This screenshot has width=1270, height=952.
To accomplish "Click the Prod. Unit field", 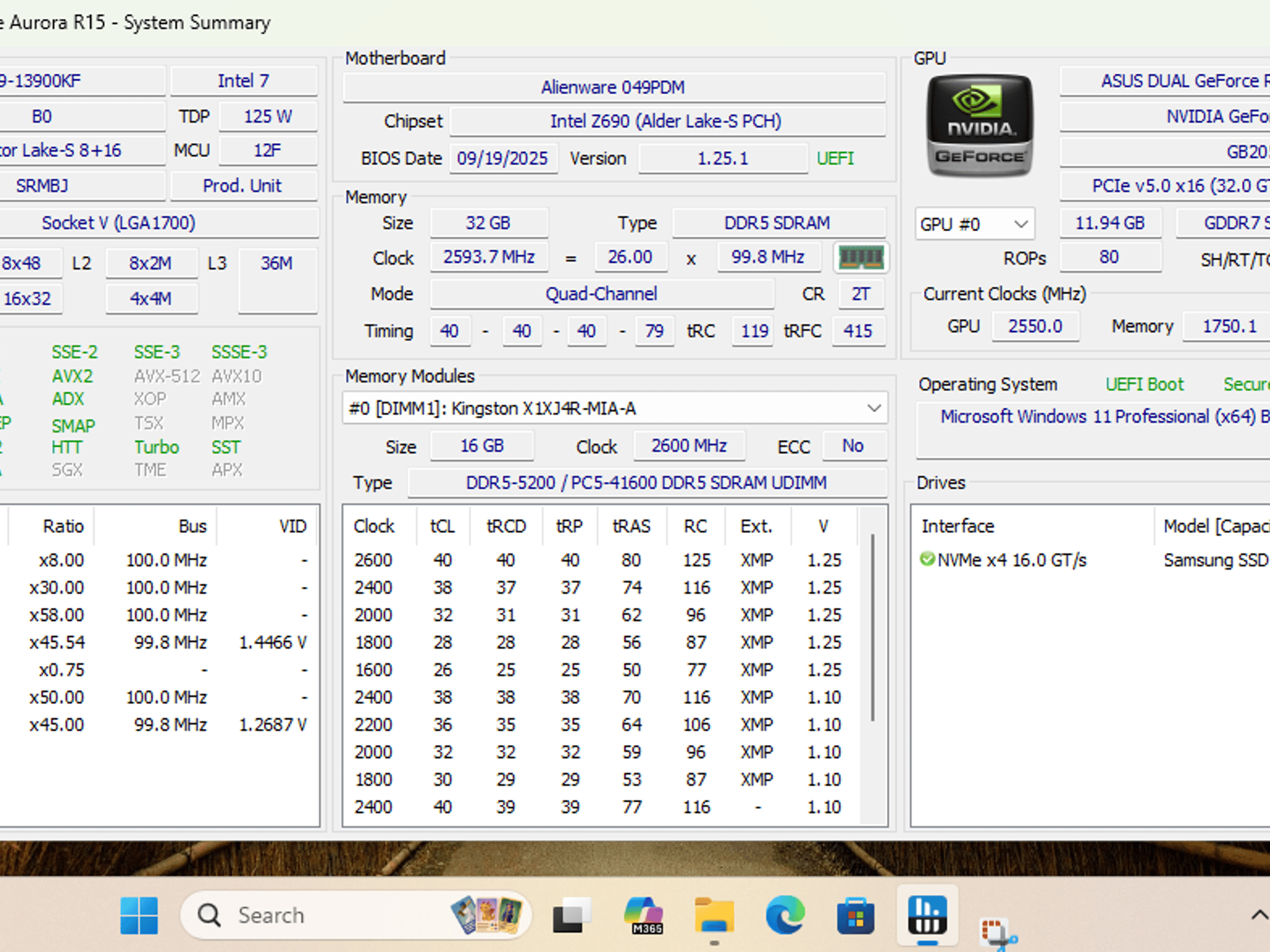I will pyautogui.click(x=243, y=185).
